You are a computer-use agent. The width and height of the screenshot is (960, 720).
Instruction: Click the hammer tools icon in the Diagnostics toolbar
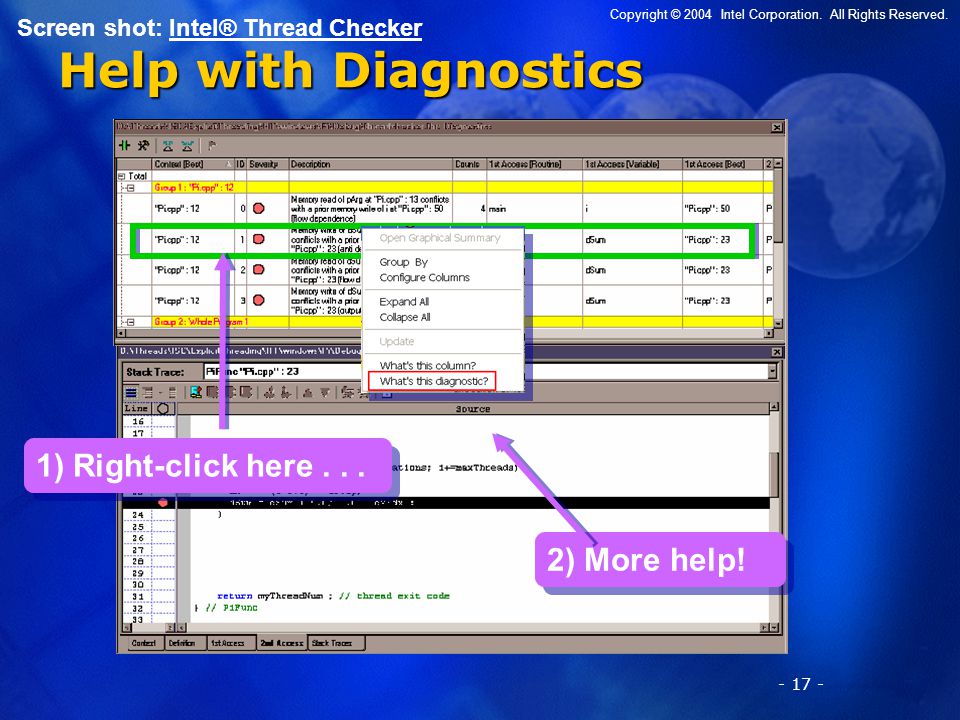tap(143, 146)
